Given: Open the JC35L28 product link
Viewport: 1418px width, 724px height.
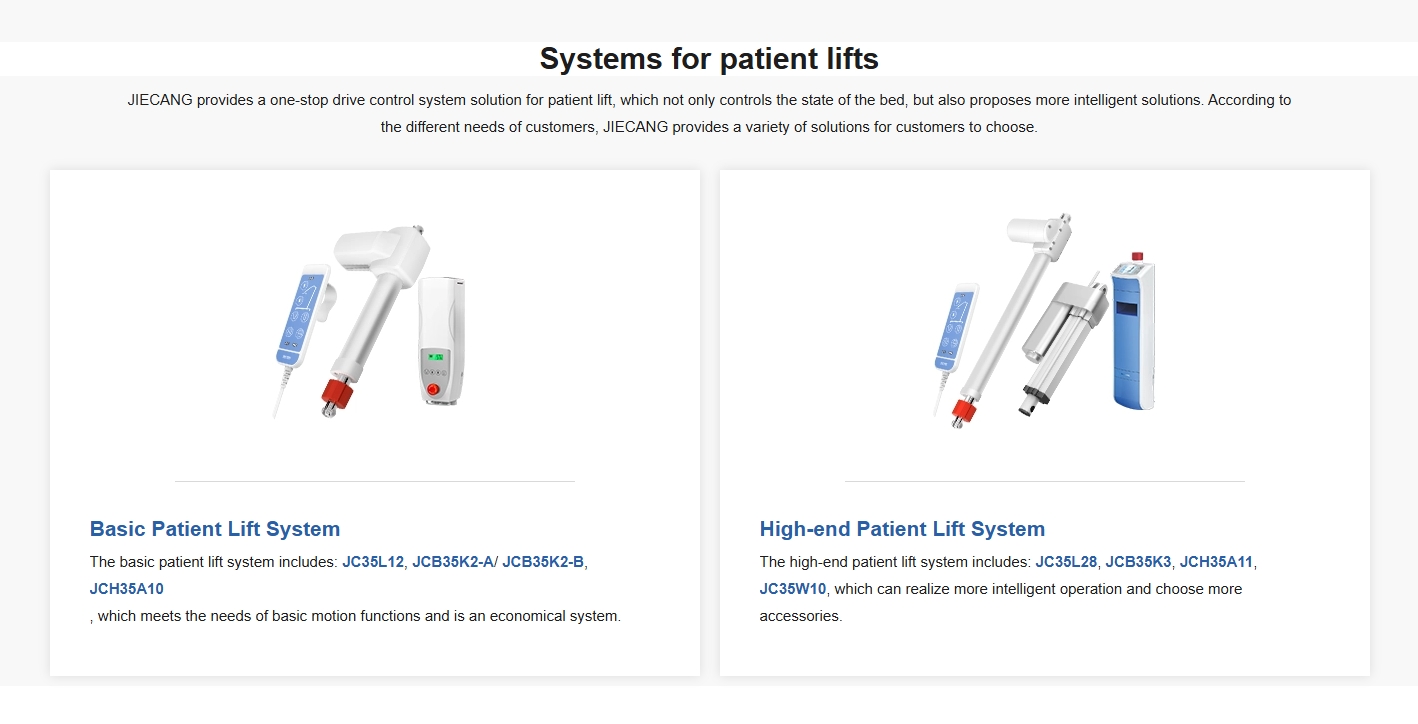Looking at the screenshot, I should 1066,562.
